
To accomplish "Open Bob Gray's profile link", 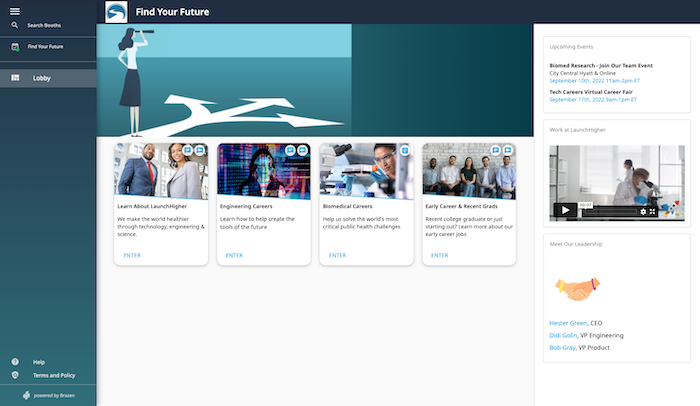I will click(x=563, y=347).
